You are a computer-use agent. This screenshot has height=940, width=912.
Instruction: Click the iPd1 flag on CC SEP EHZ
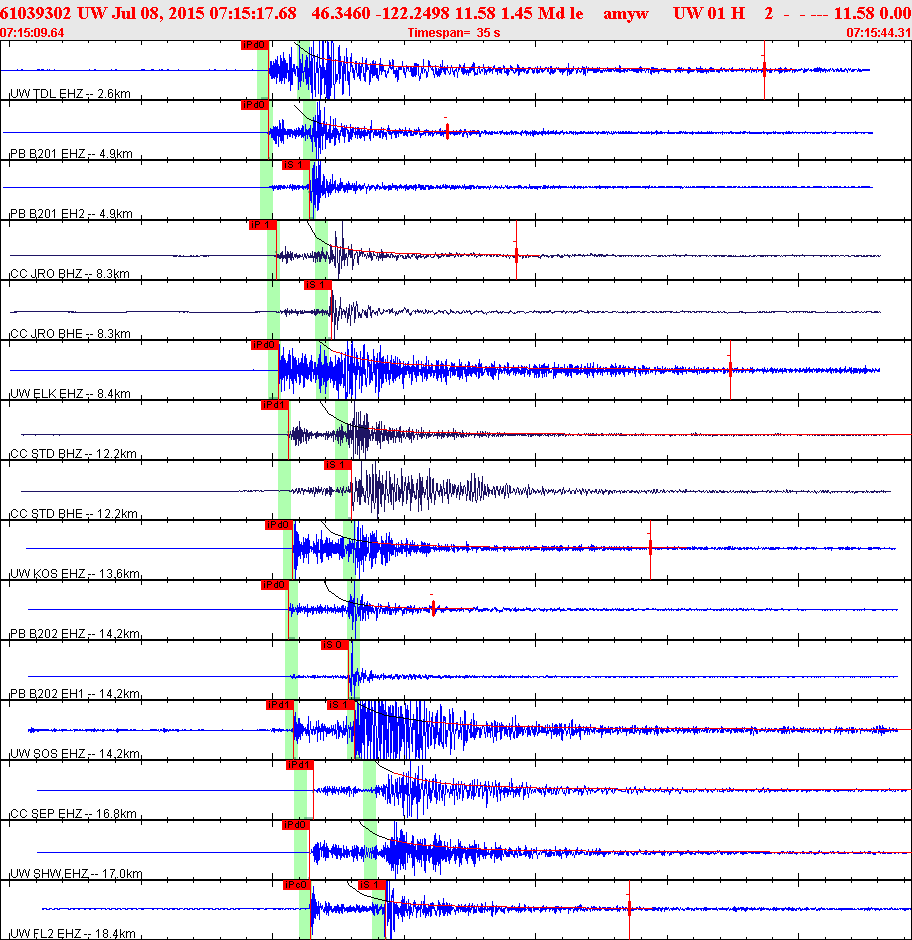point(300,764)
